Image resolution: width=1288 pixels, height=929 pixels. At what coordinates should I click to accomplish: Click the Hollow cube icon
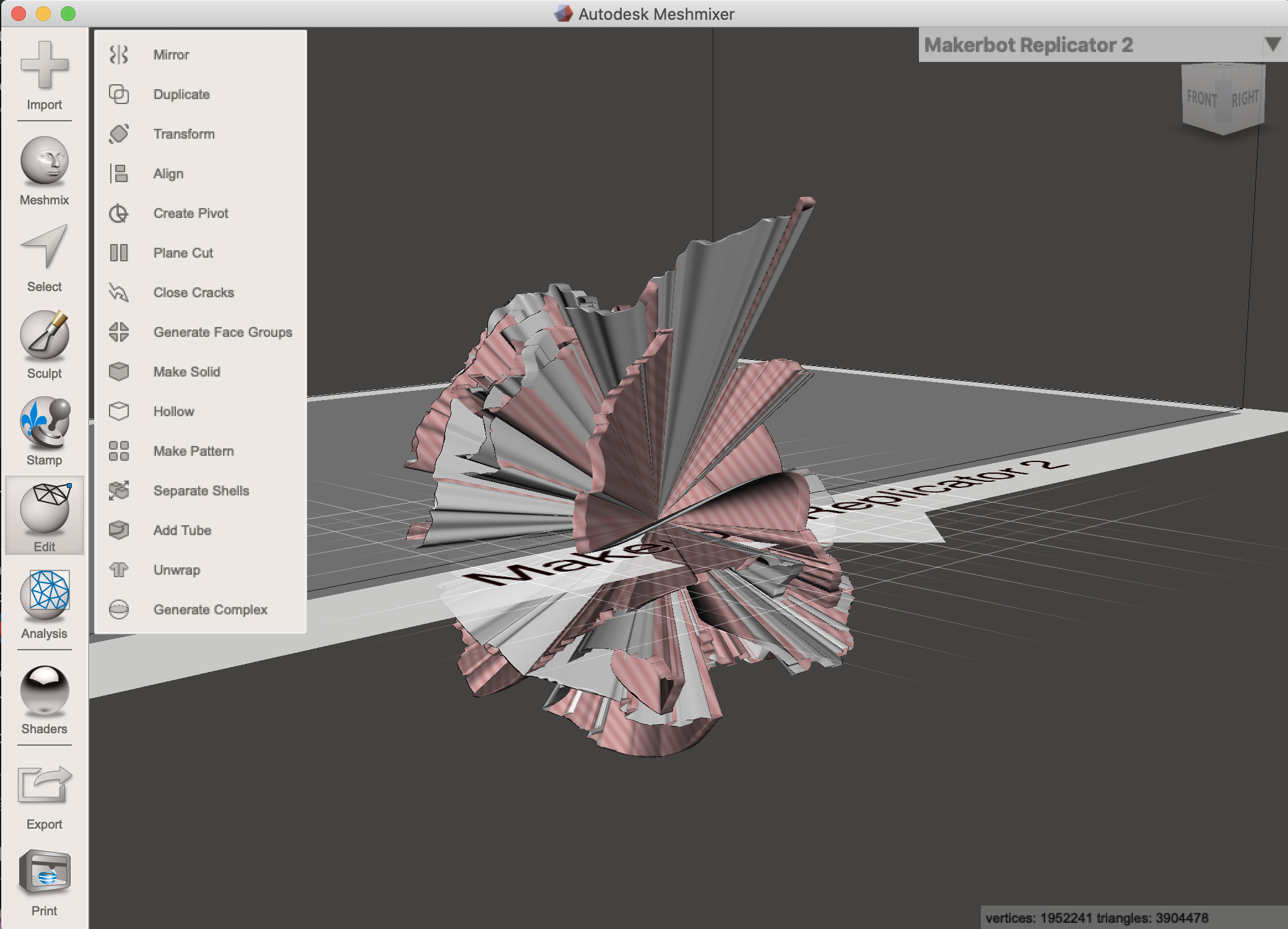(119, 411)
